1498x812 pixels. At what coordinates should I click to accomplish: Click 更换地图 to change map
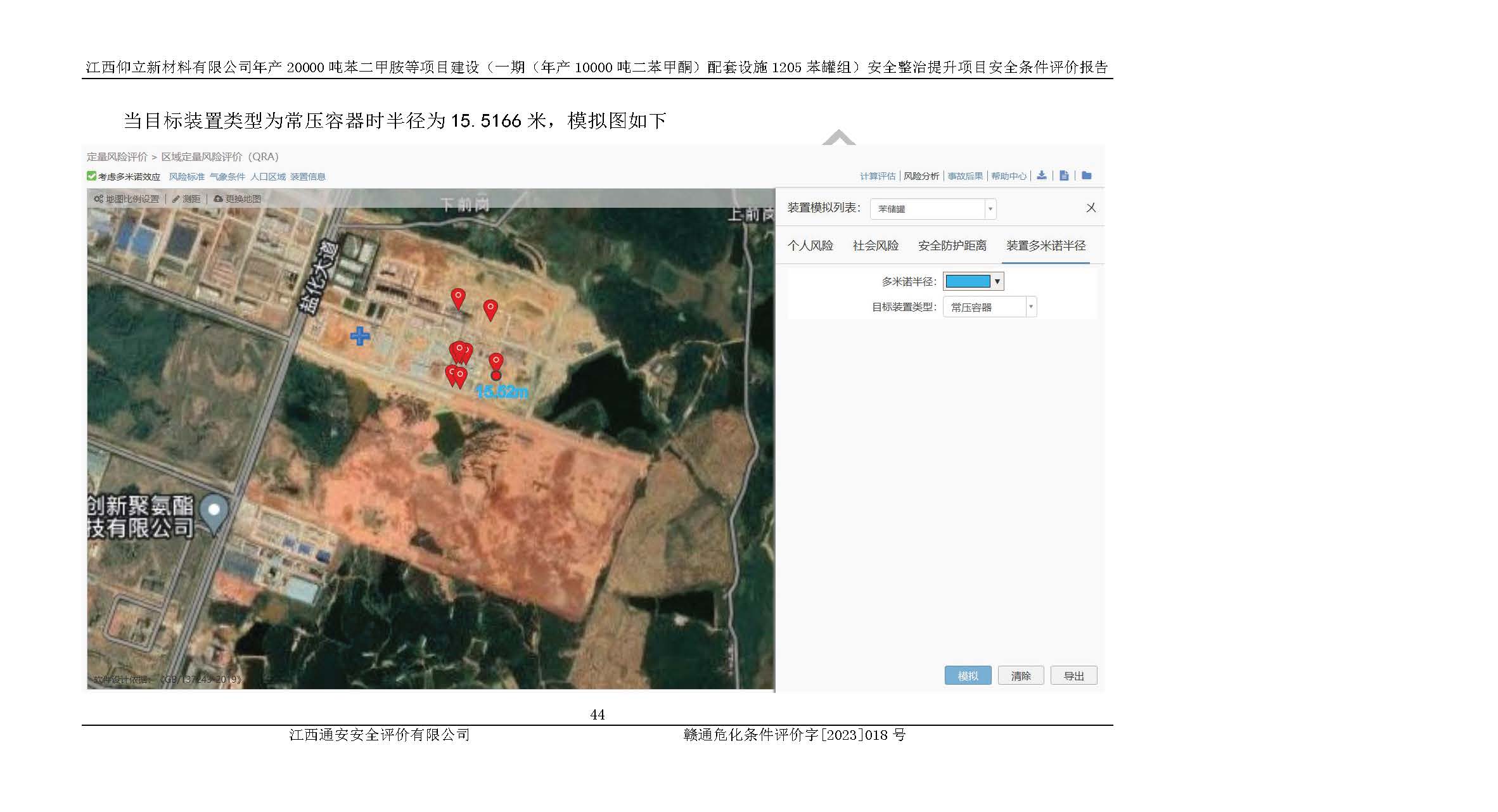pyautogui.click(x=238, y=199)
